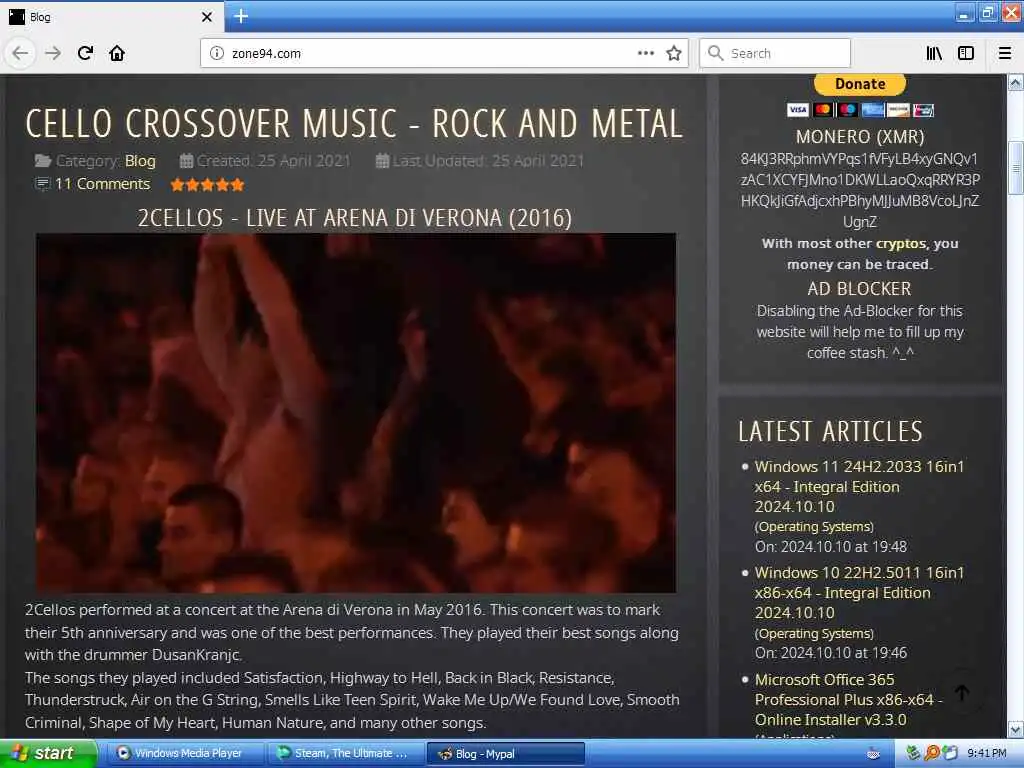Click the 2Cellos Live at Arena di Verona heading
Viewport: 1024px width, 768px height.
point(355,218)
